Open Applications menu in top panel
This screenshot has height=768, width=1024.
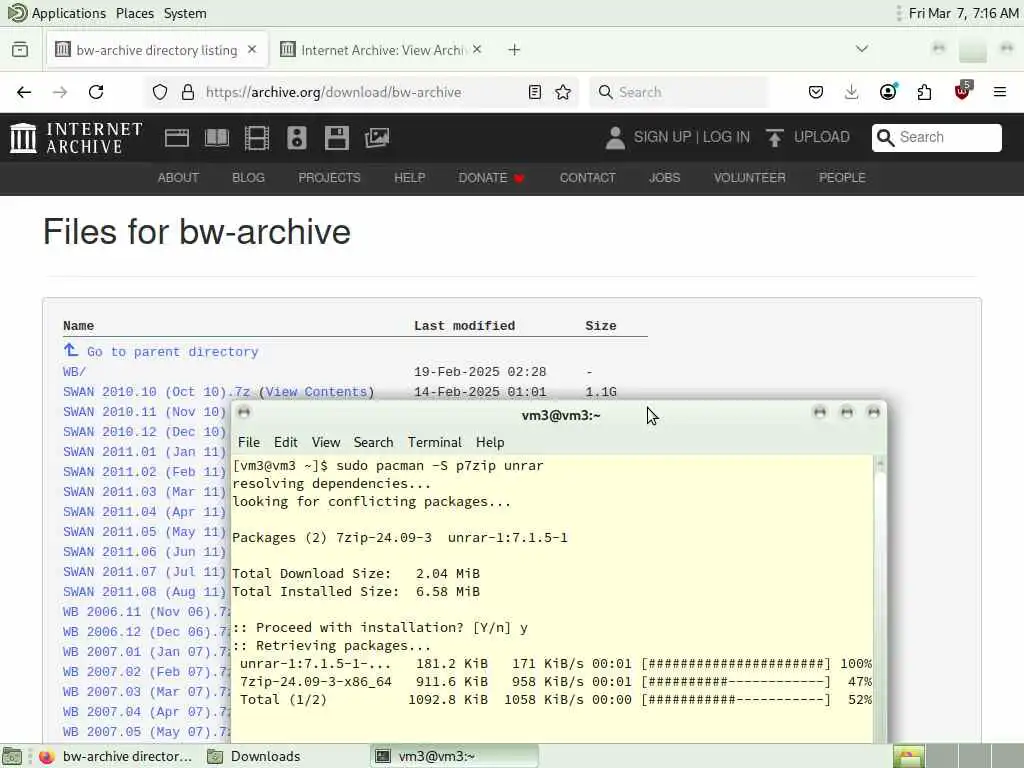57,13
